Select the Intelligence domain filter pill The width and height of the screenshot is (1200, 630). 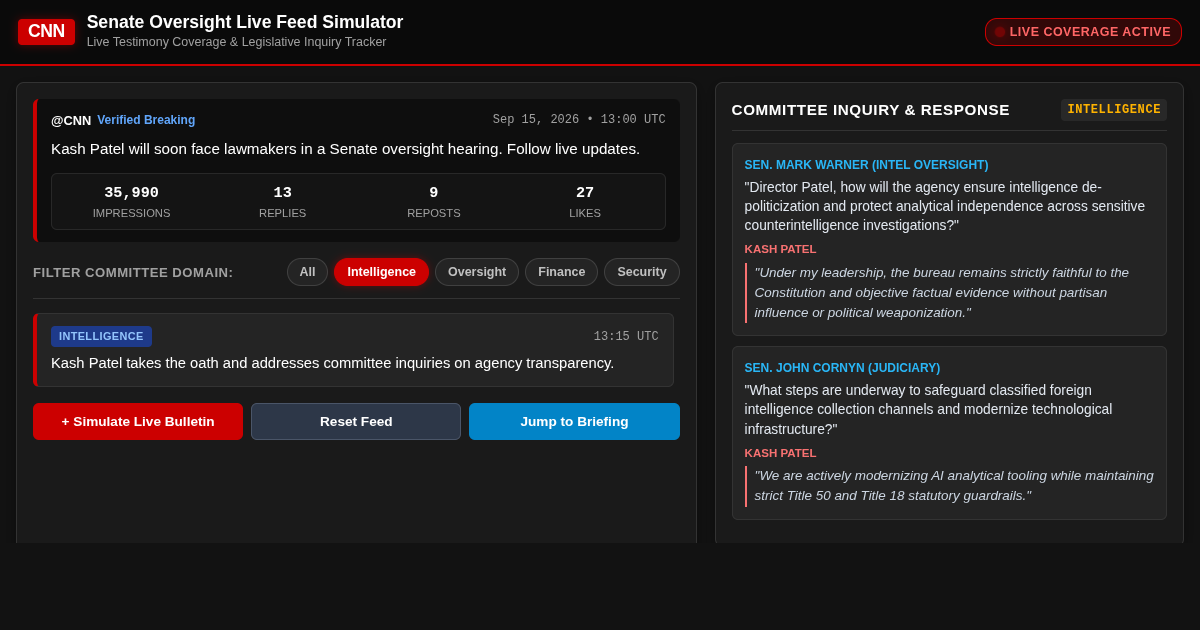381,272
